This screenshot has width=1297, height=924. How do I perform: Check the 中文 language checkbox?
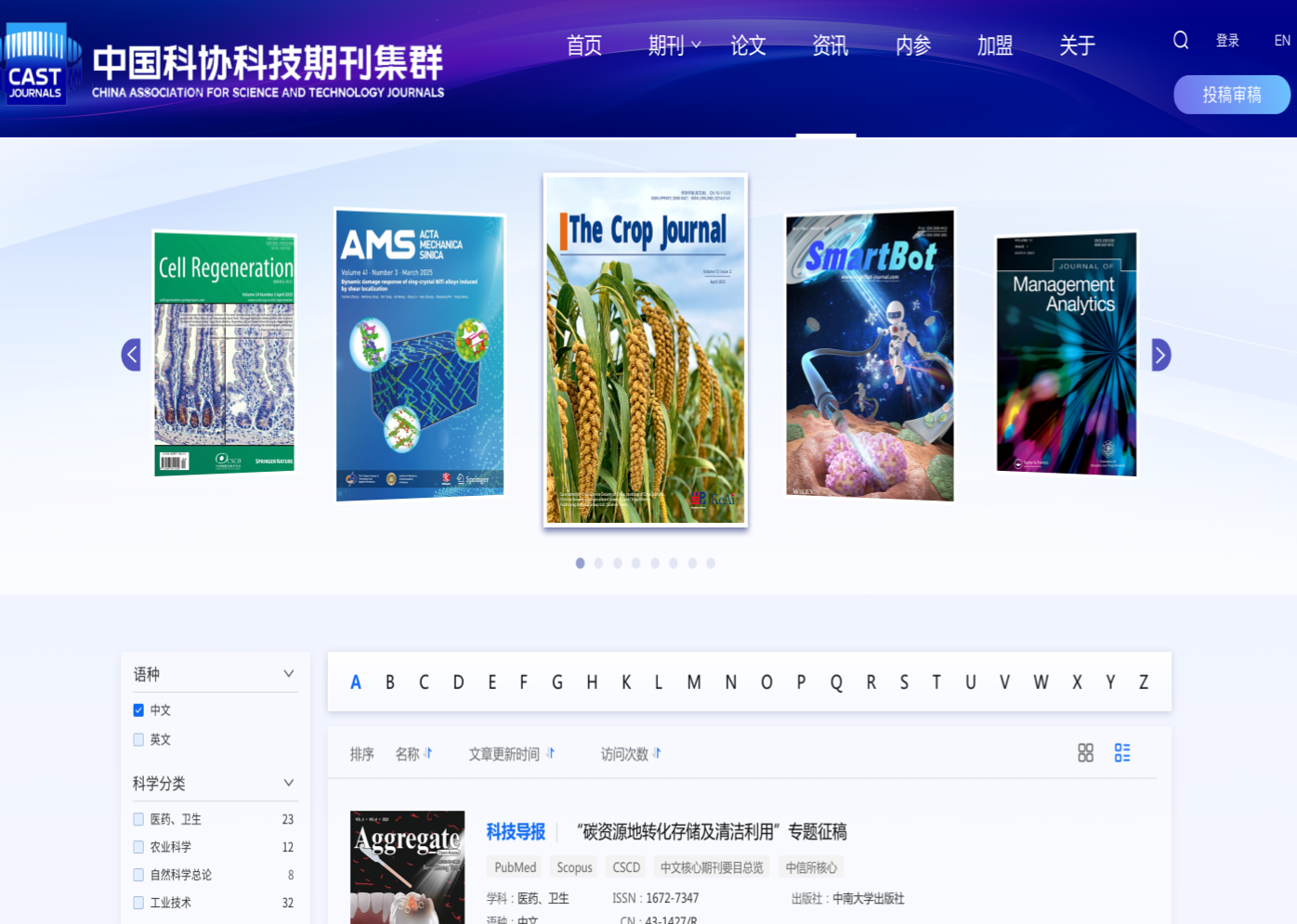tap(138, 710)
